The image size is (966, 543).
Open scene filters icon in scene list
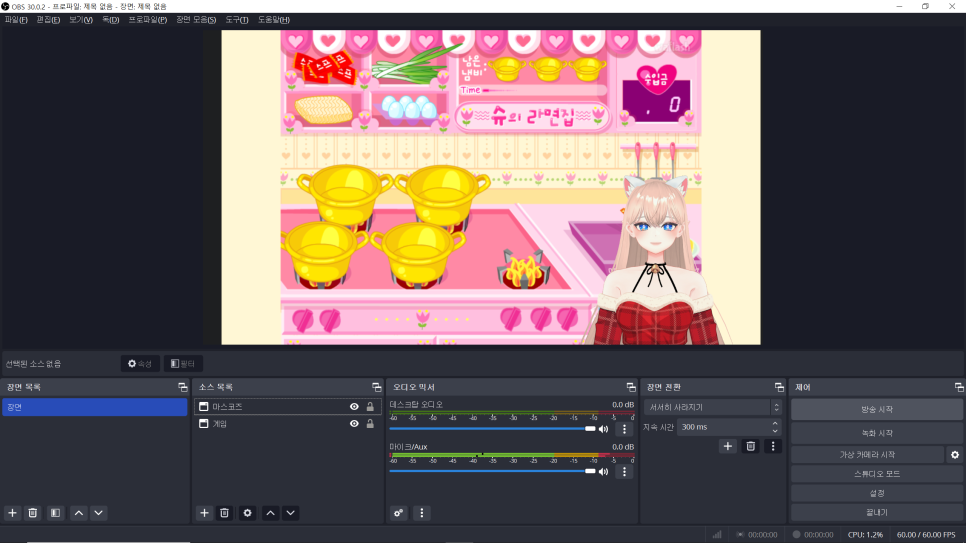[x=55, y=513]
